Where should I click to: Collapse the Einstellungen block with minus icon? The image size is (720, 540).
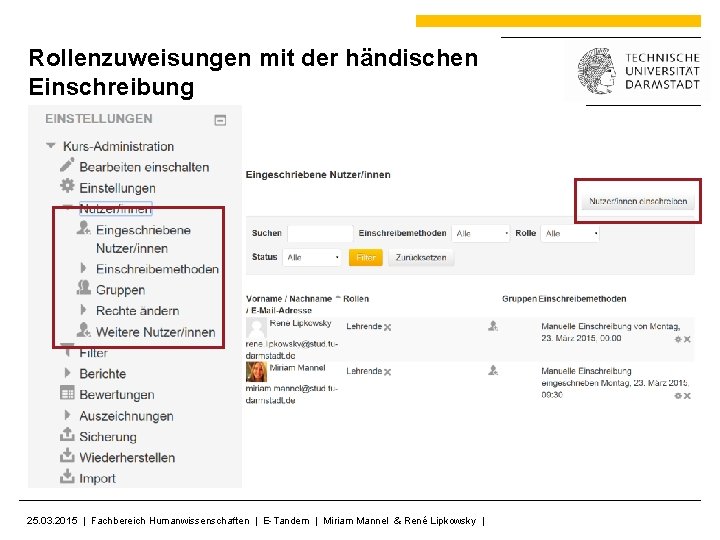(x=220, y=120)
